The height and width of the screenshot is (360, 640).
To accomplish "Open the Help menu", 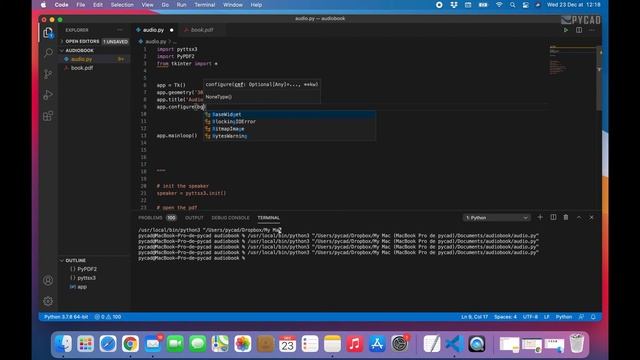I will (x=256, y=5).
